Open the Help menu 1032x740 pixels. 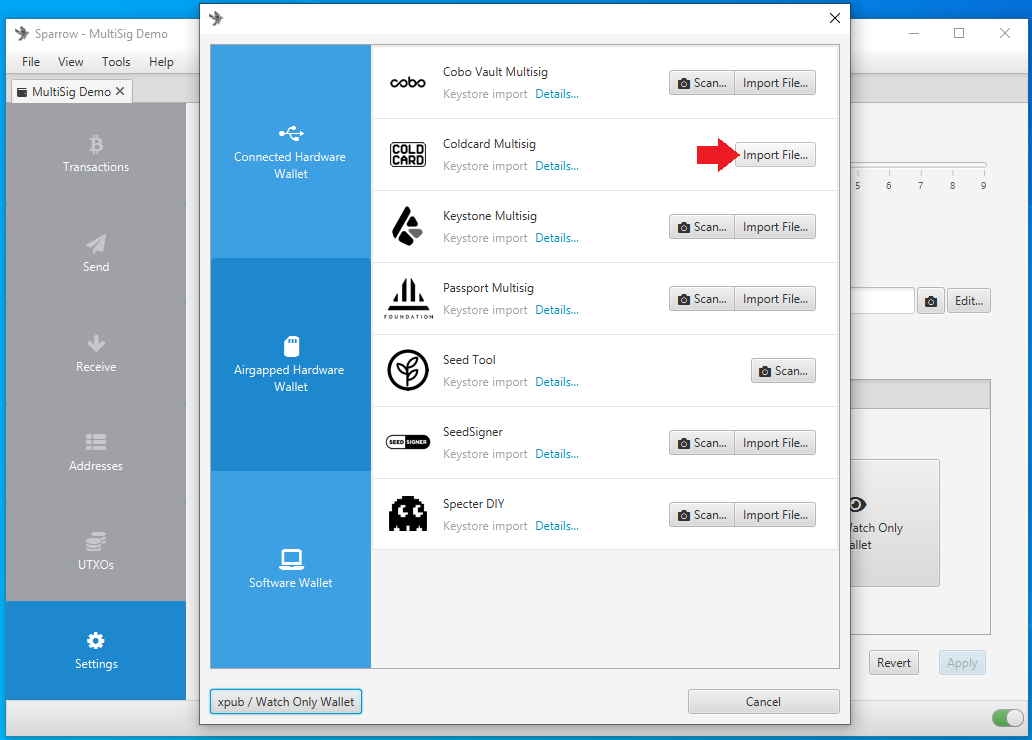161,62
